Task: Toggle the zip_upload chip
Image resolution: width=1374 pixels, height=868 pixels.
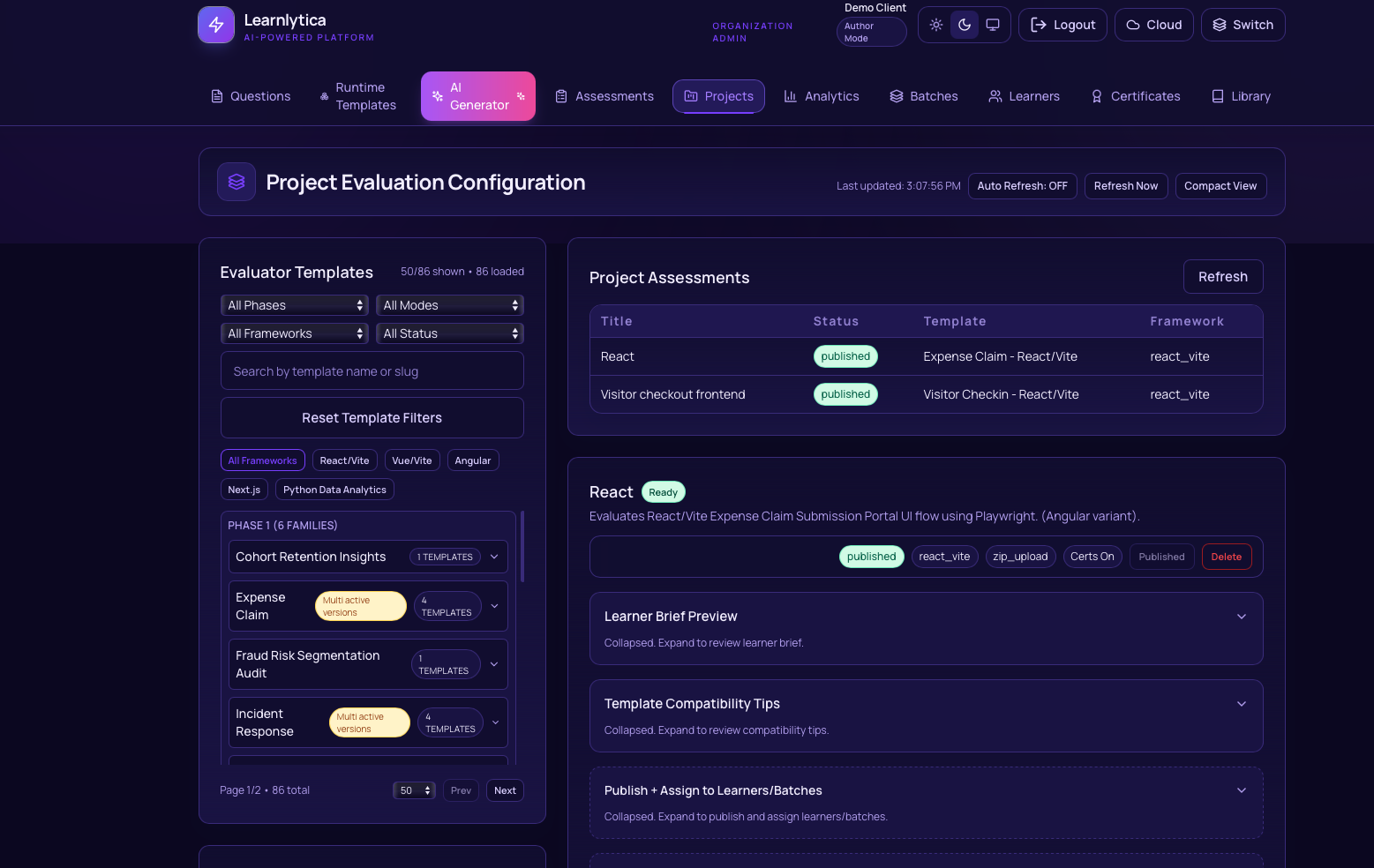Action: pos(1020,556)
